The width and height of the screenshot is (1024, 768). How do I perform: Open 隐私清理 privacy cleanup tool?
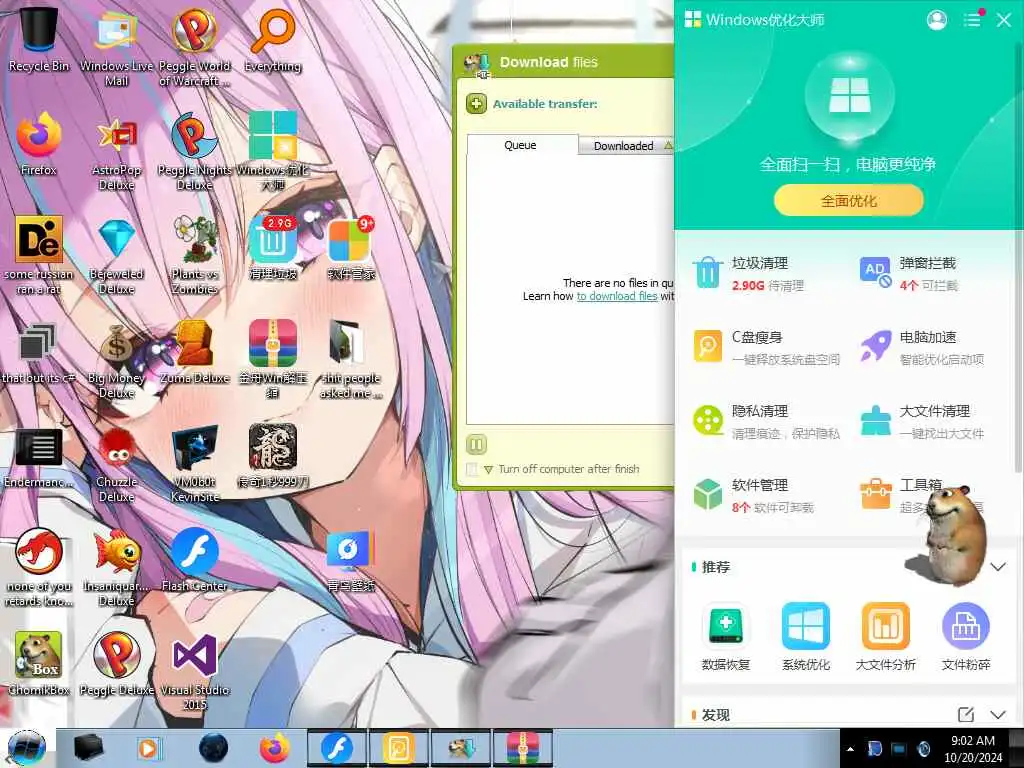coord(767,421)
